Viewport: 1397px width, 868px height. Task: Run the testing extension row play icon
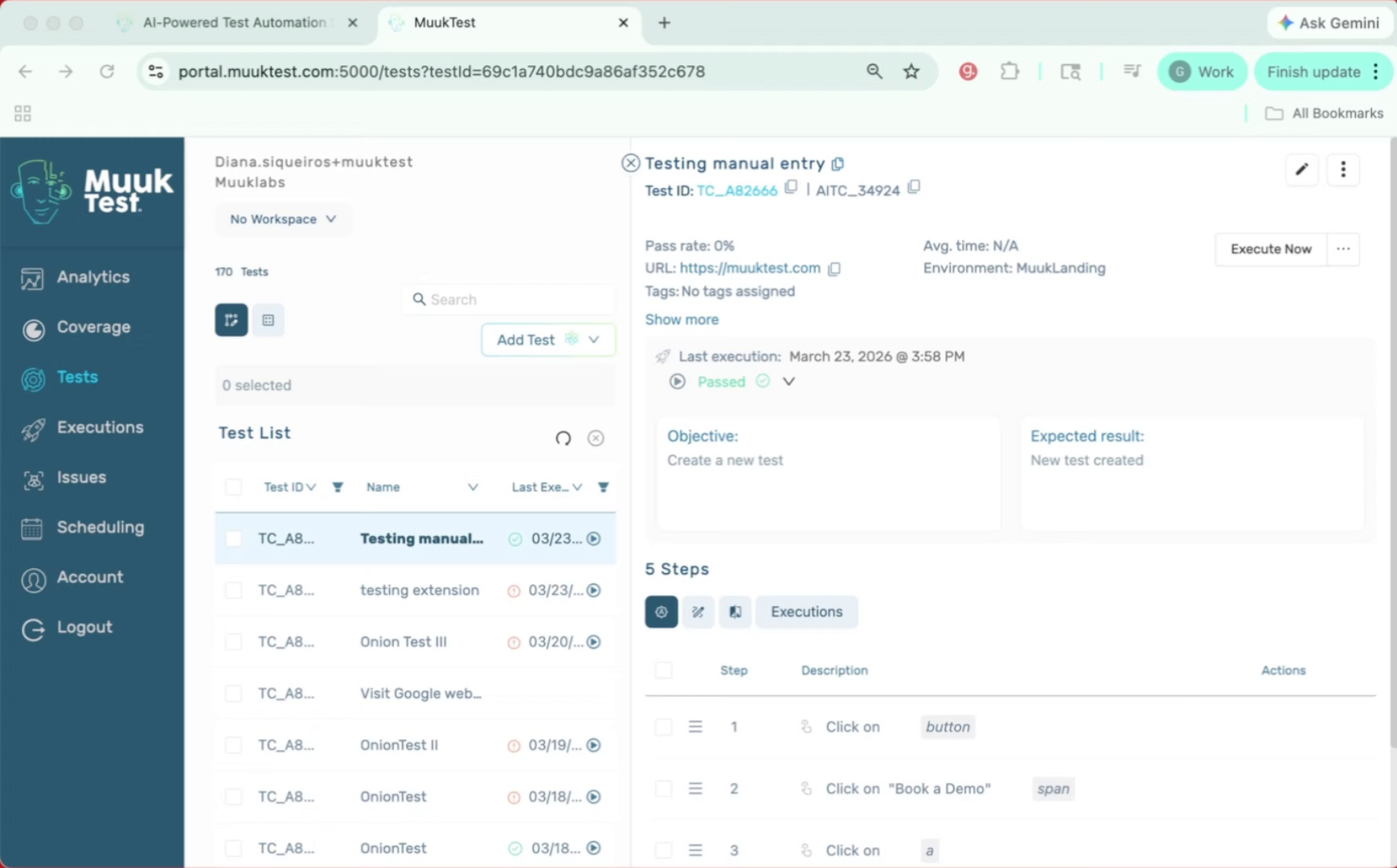pos(594,590)
